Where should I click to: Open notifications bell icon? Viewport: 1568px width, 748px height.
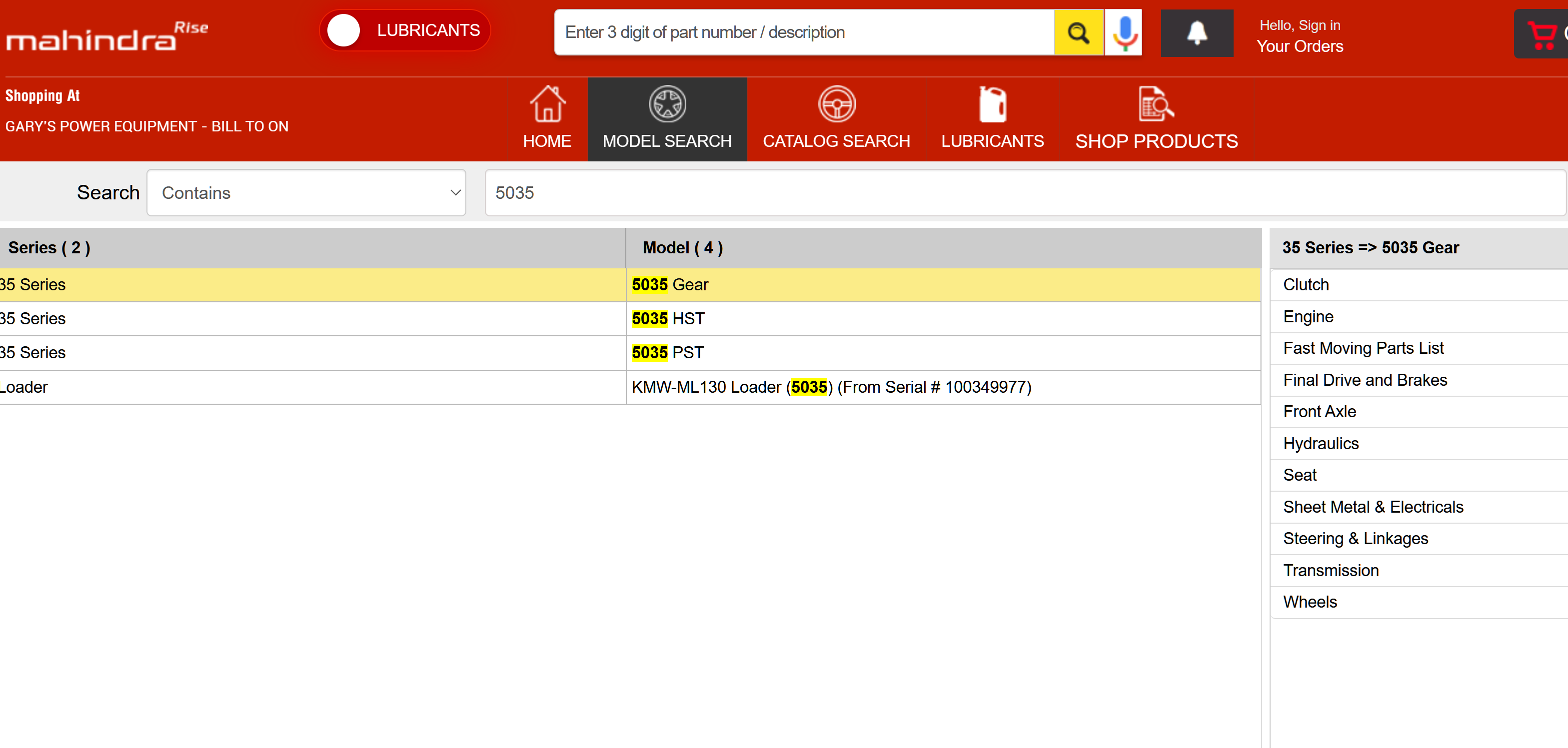point(1197,33)
